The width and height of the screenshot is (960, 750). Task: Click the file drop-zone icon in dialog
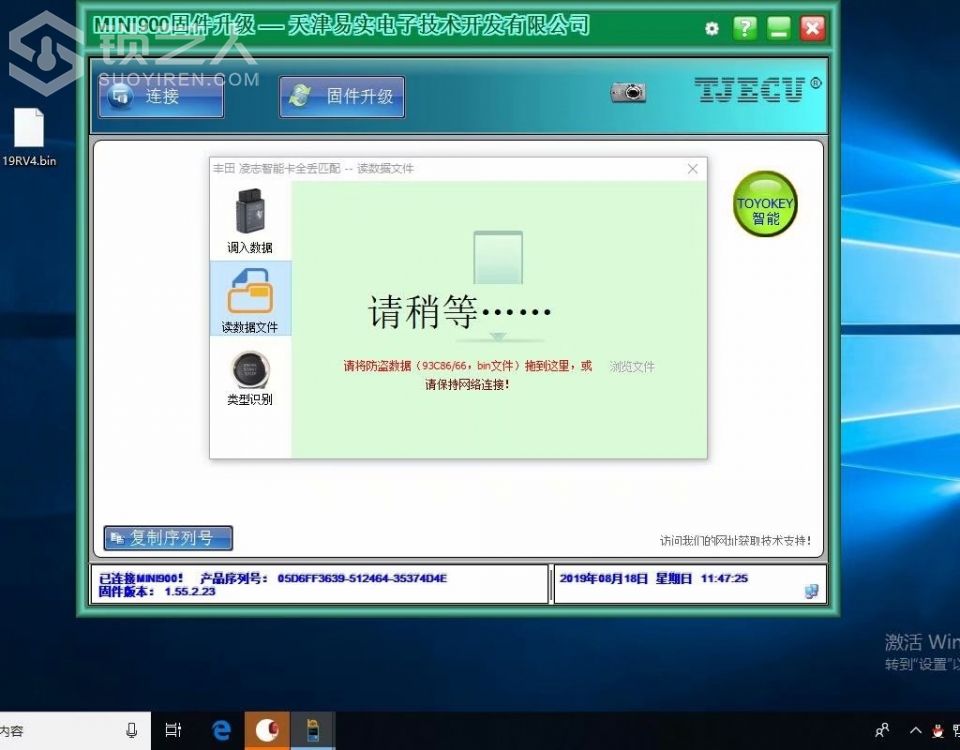[498, 257]
